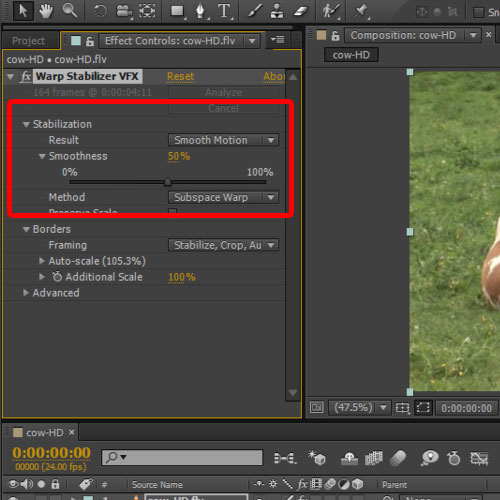Select the Puppet Pin tool
The width and height of the screenshot is (500, 500).
[361, 11]
